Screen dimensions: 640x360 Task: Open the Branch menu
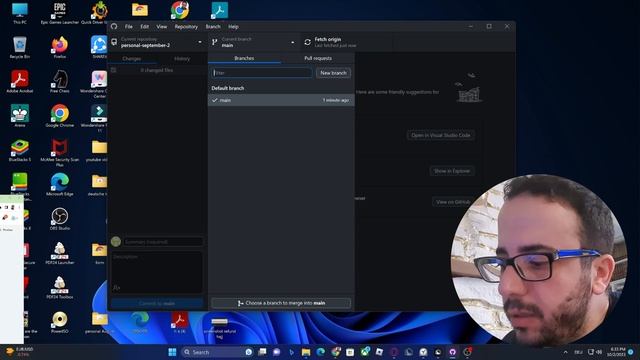(x=213, y=27)
